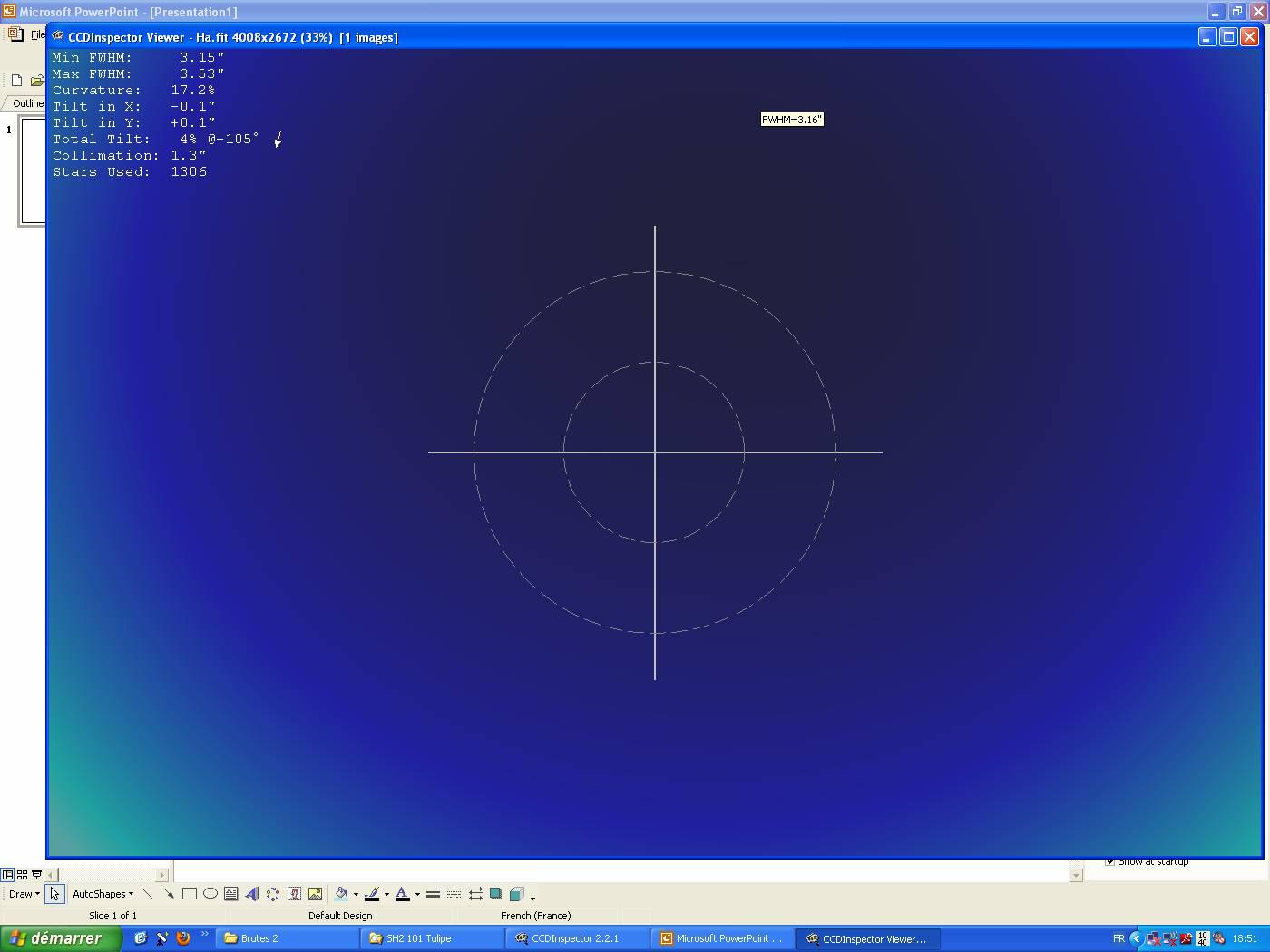
Task: Switch to CCDInspector Viewer taskbar button
Action: coord(868,938)
